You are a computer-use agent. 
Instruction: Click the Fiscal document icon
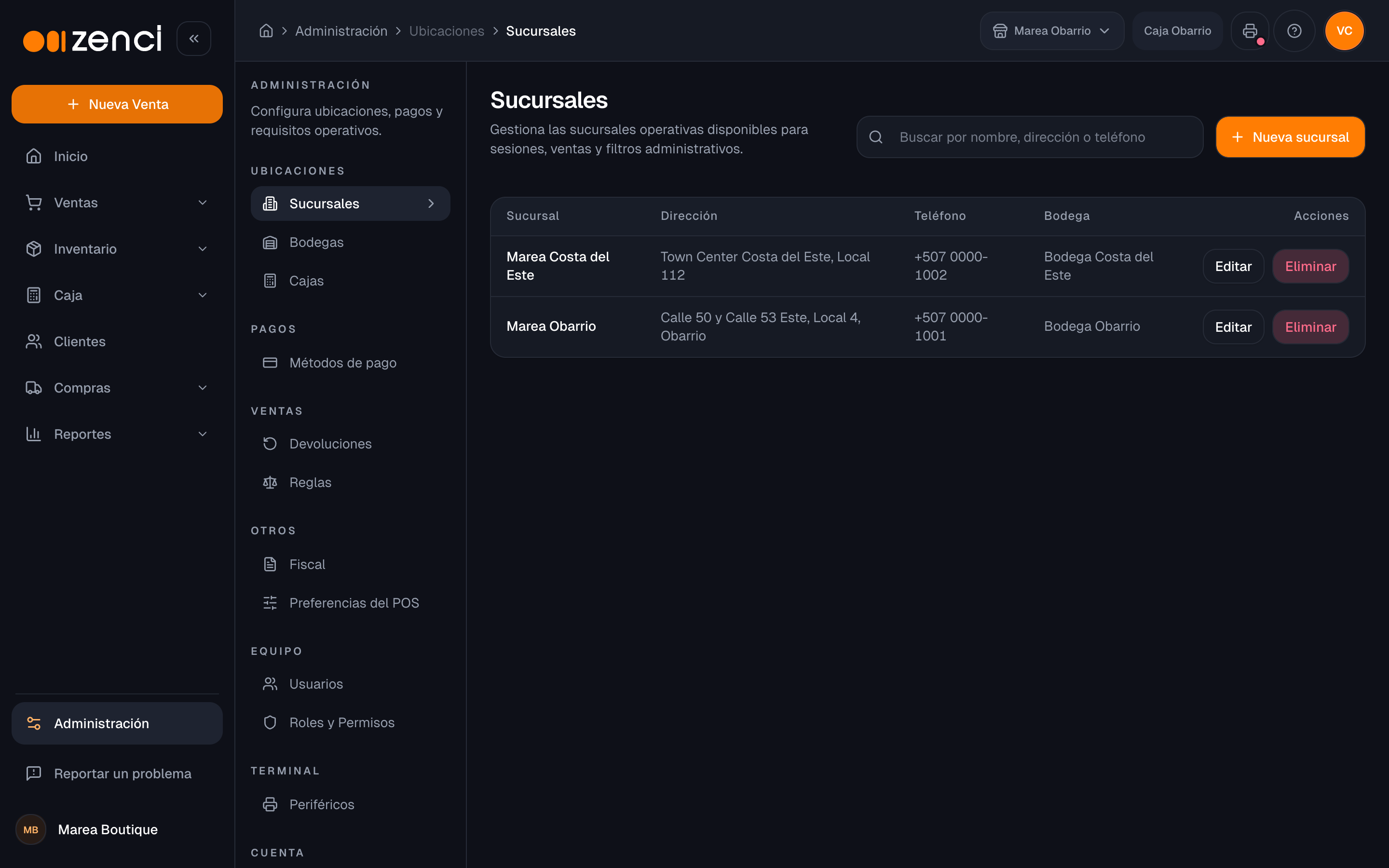270,564
